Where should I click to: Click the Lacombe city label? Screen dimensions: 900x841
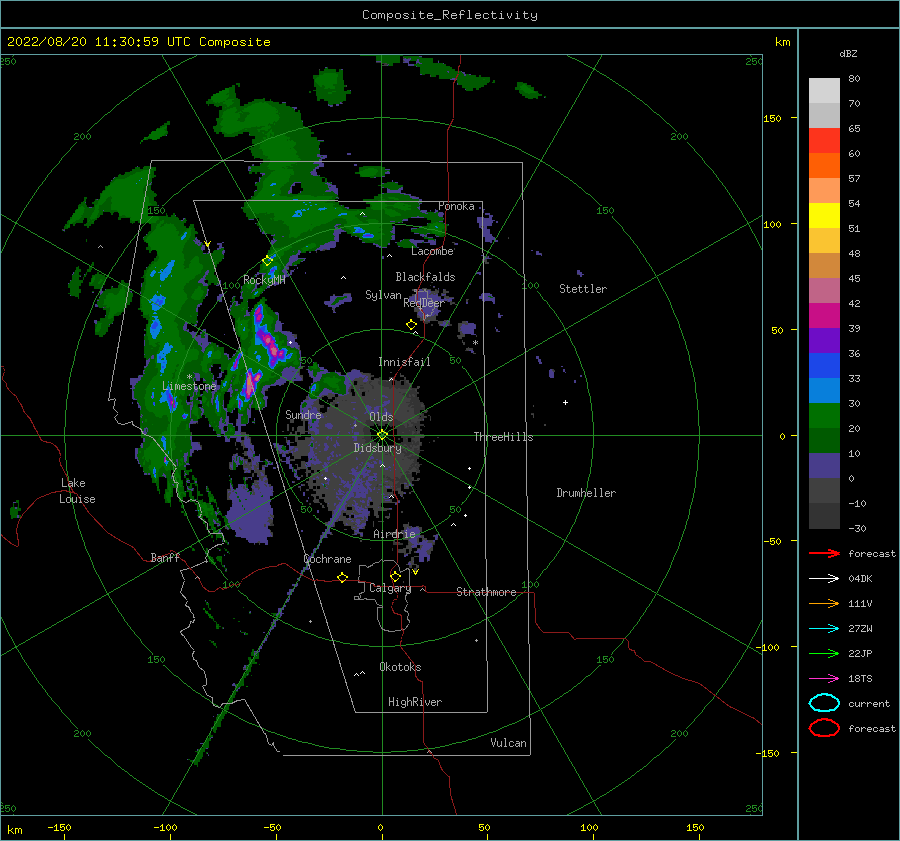point(432,251)
